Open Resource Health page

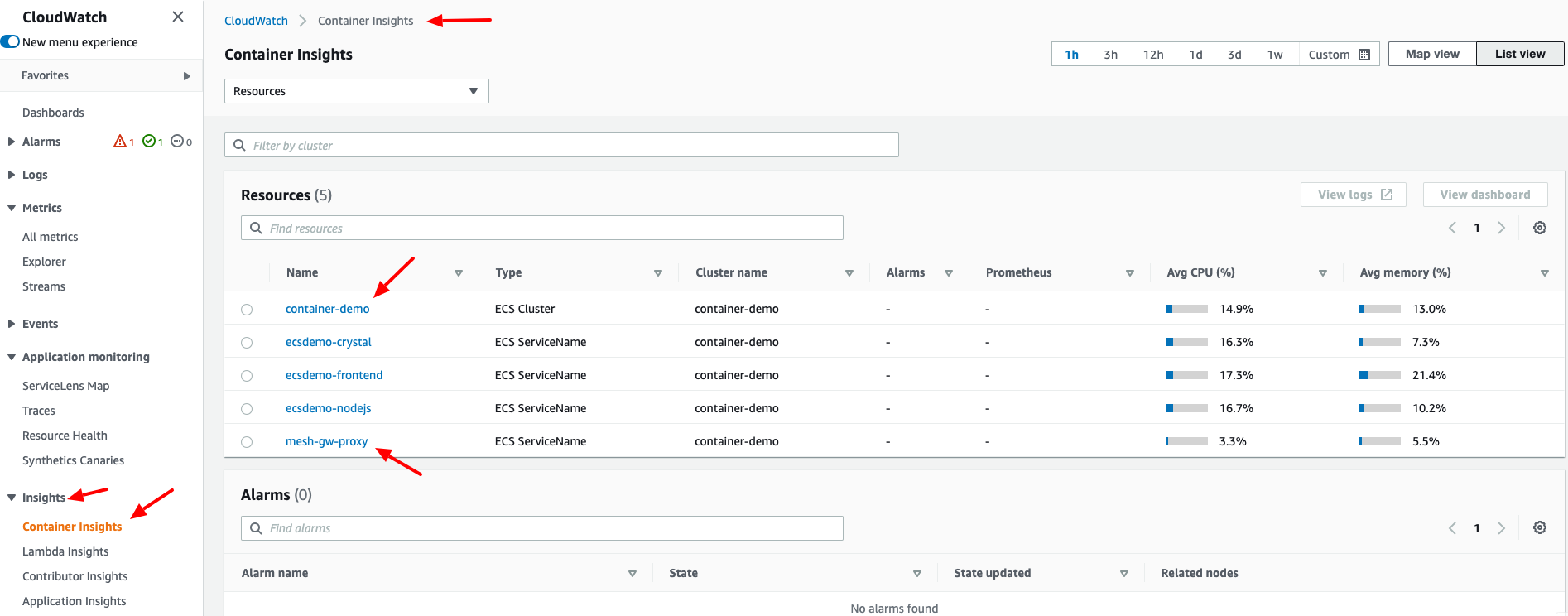pyautogui.click(x=65, y=436)
